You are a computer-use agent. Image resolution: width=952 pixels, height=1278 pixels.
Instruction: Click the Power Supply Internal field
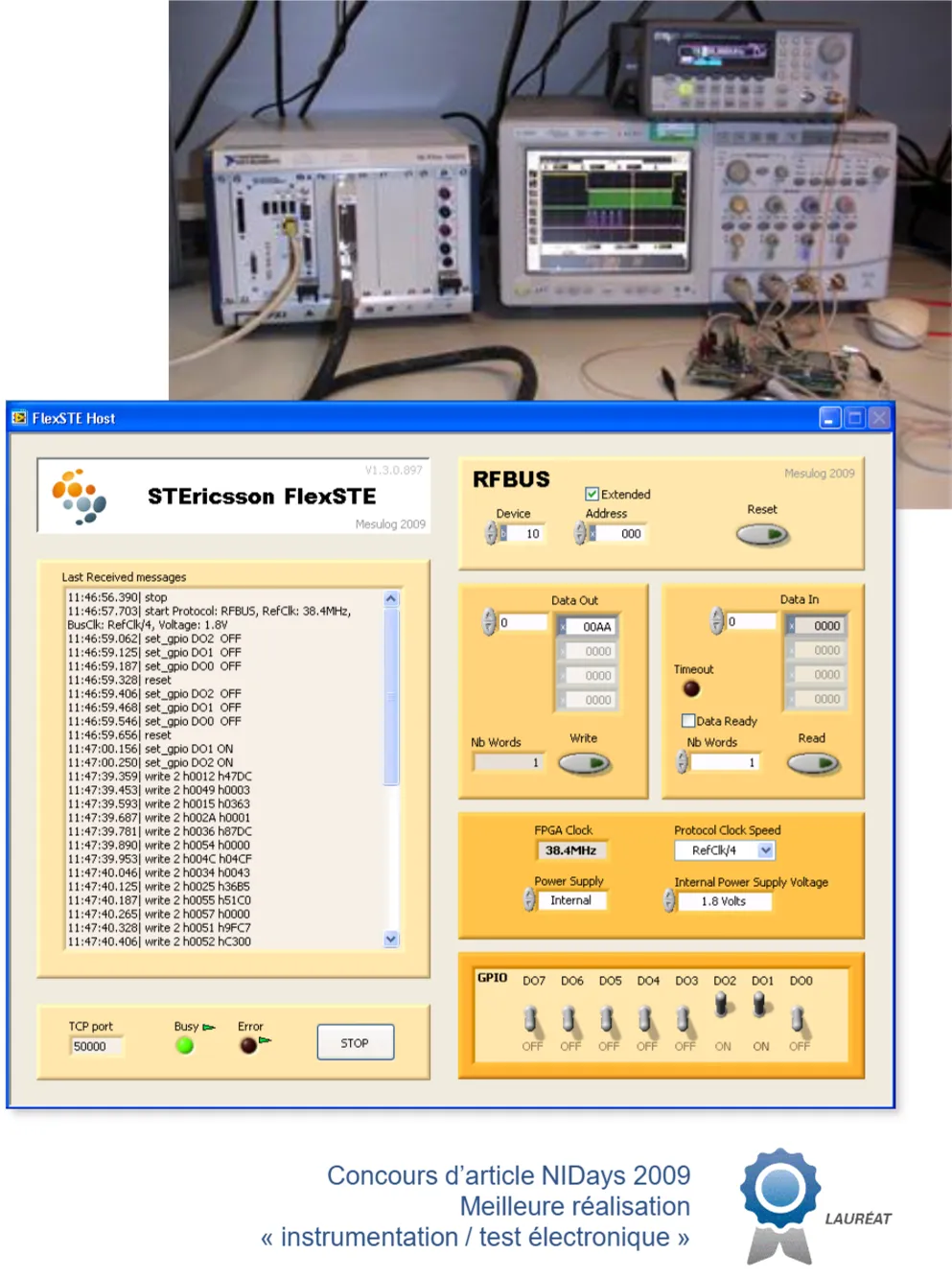pos(571,900)
